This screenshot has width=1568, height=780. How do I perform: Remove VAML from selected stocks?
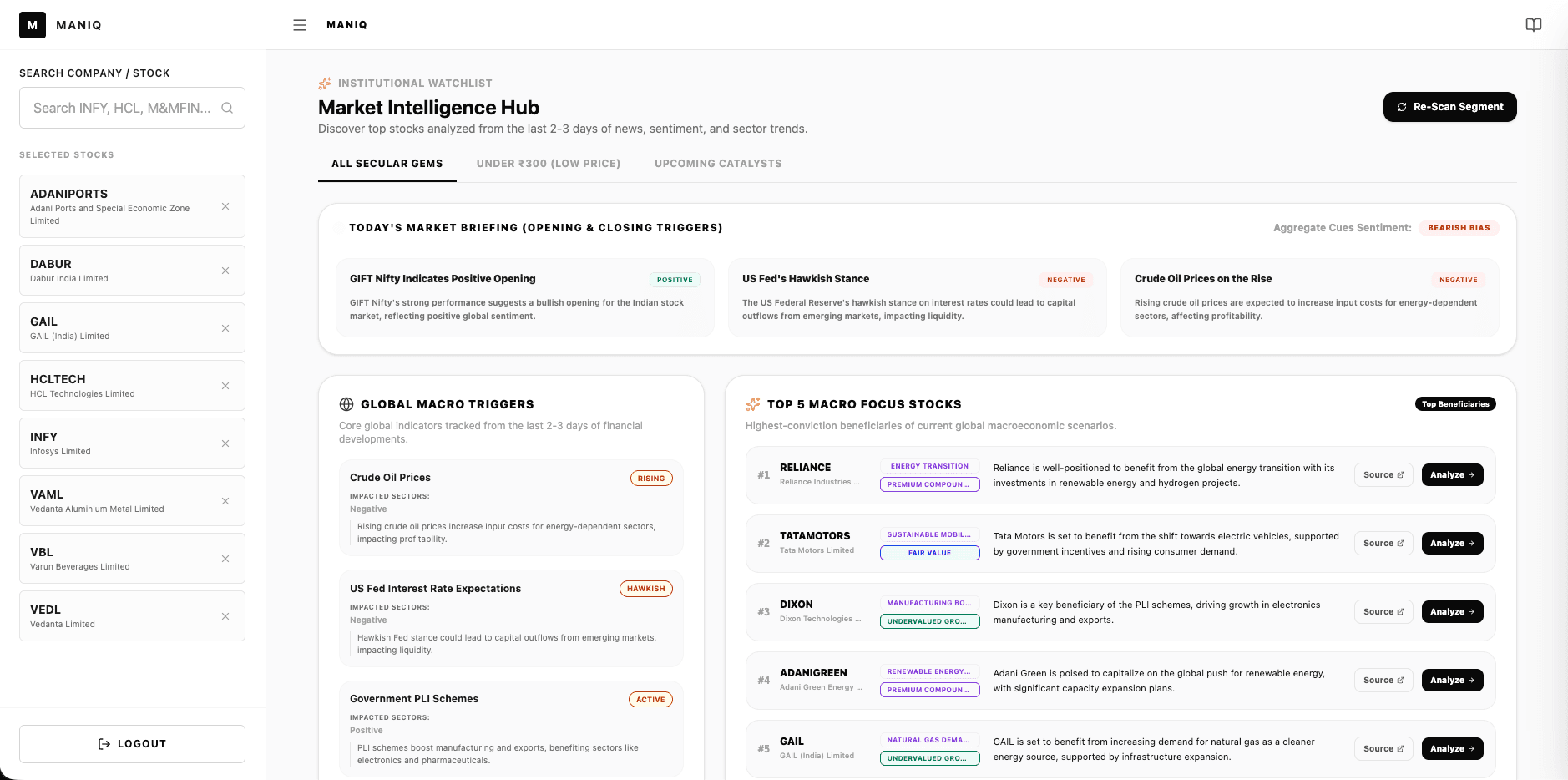pos(225,501)
